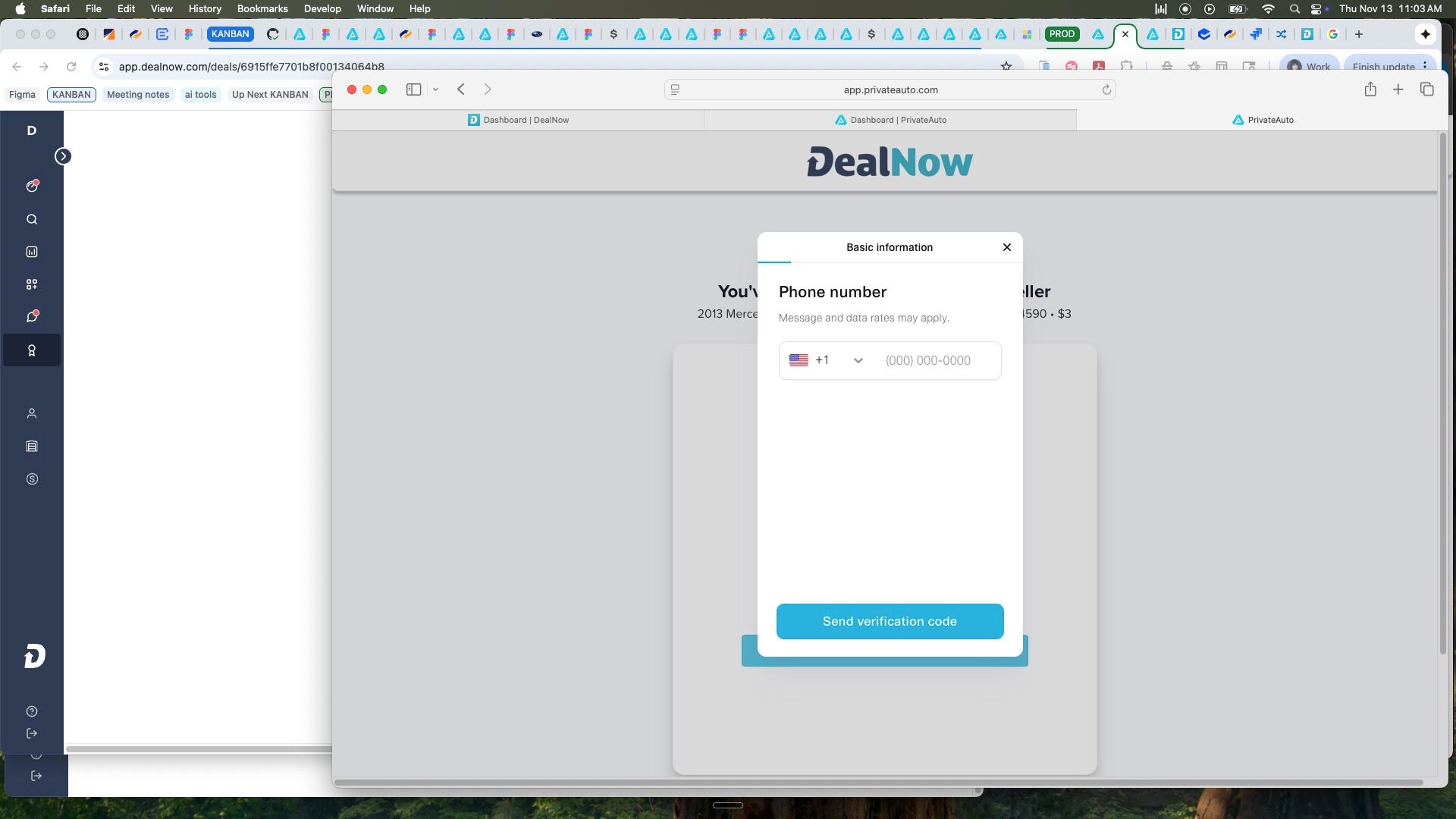Show Safari tab overview

click(1426, 89)
